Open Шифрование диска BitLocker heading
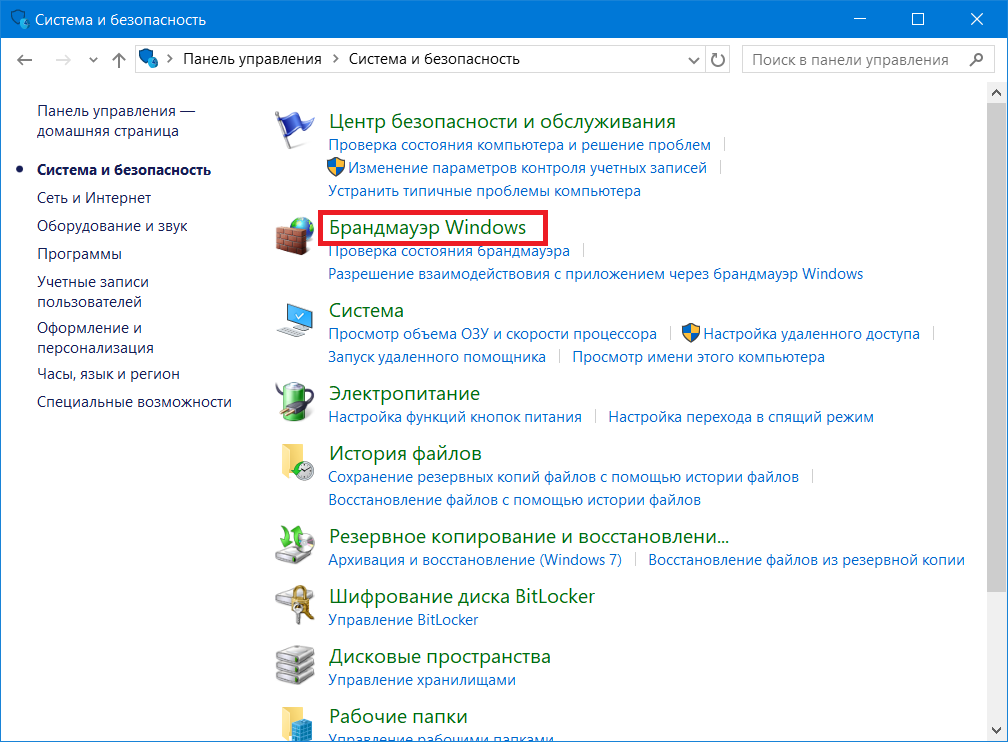Viewport: 1008px width, 742px height. point(462,596)
